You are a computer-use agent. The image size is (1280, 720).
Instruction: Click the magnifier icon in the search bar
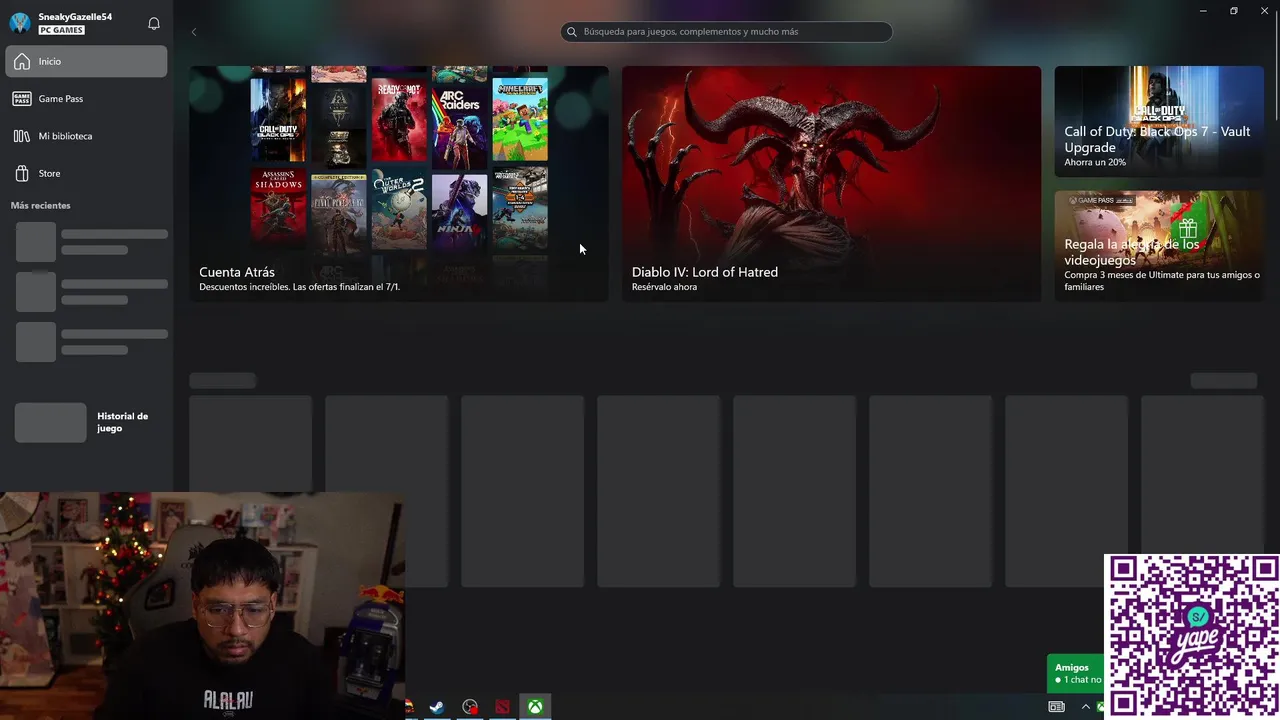point(572,32)
